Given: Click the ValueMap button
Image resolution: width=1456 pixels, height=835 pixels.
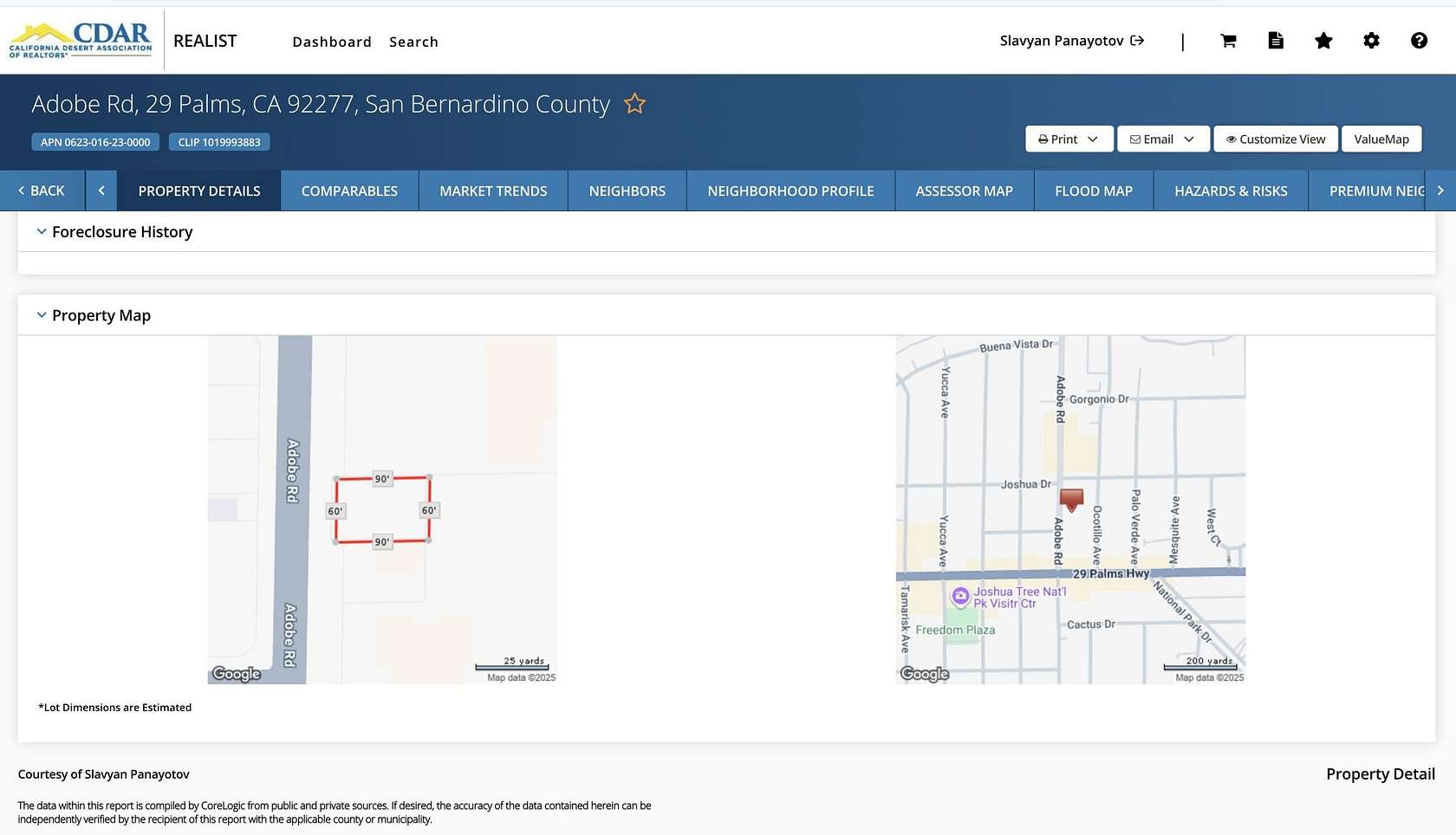Looking at the screenshot, I should point(1381,139).
